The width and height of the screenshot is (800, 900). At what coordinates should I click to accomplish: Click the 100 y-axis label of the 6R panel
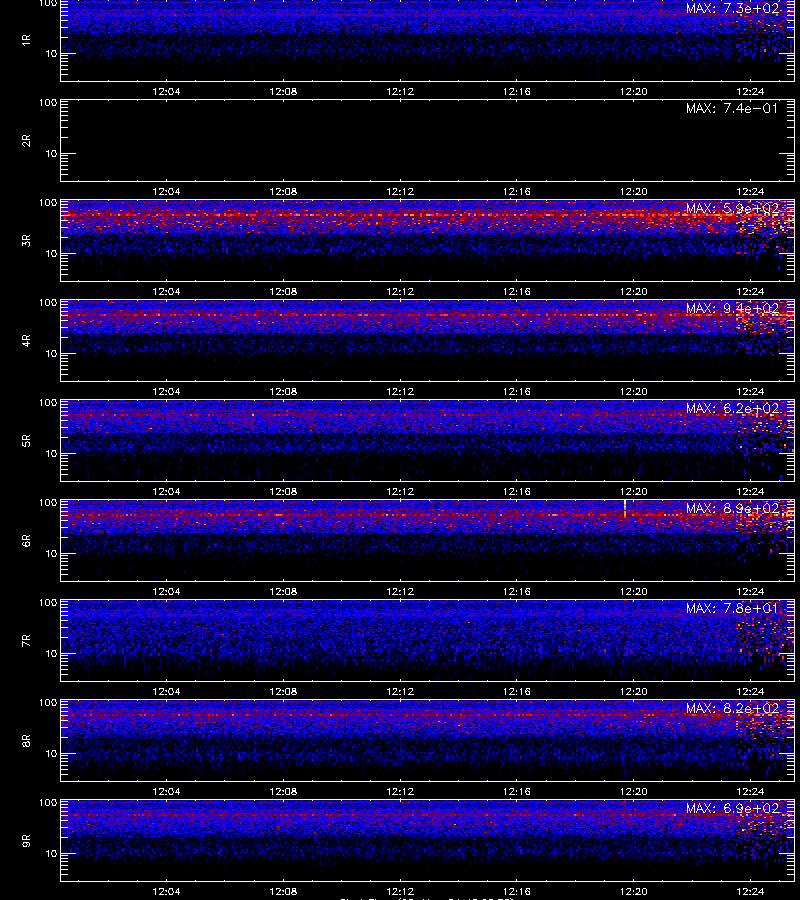48,503
